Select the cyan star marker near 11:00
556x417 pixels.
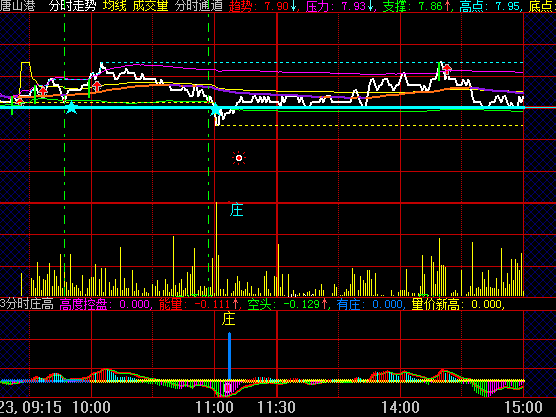coord(215,110)
